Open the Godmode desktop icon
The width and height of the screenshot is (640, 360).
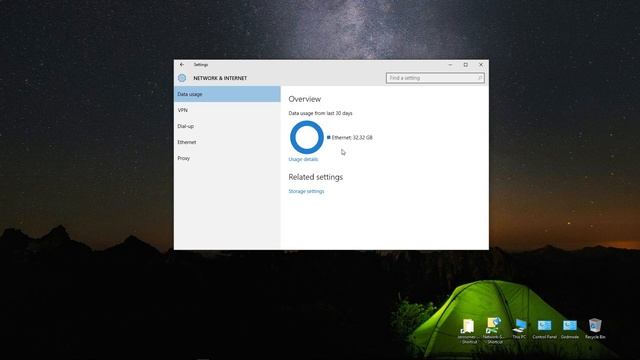[x=570, y=329]
